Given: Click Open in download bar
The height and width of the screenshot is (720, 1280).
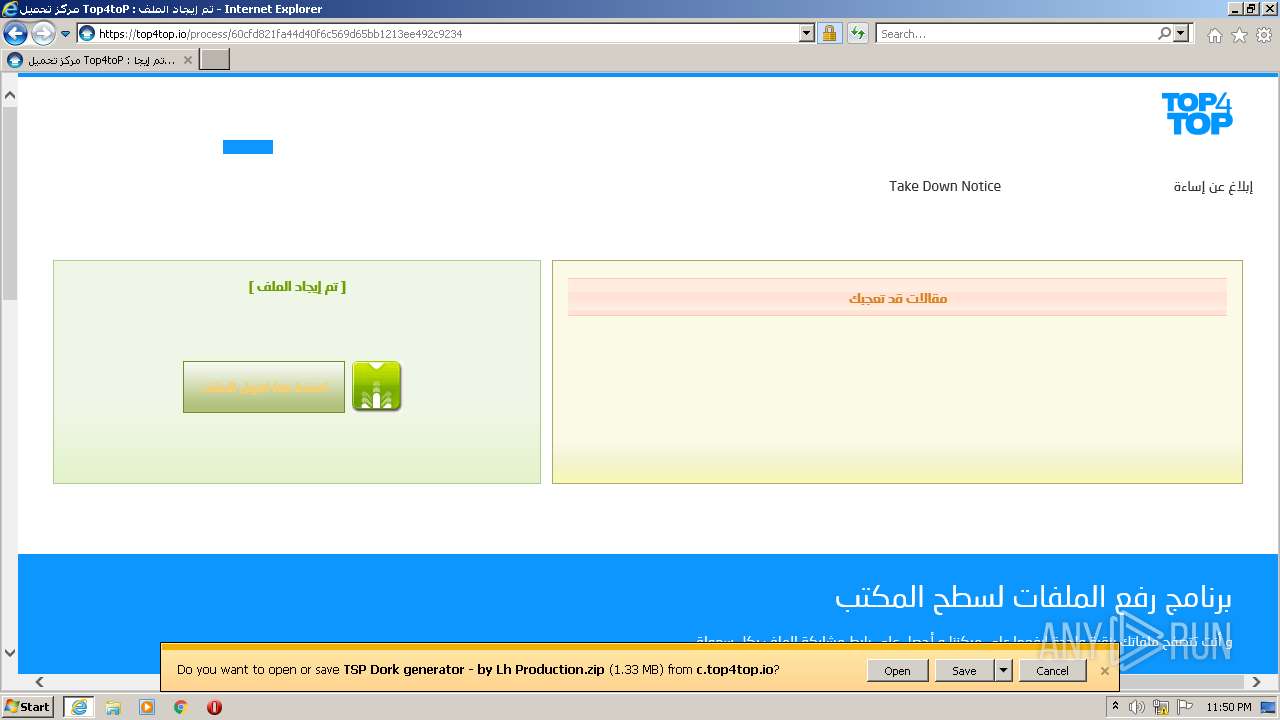Looking at the screenshot, I should pos(897,671).
